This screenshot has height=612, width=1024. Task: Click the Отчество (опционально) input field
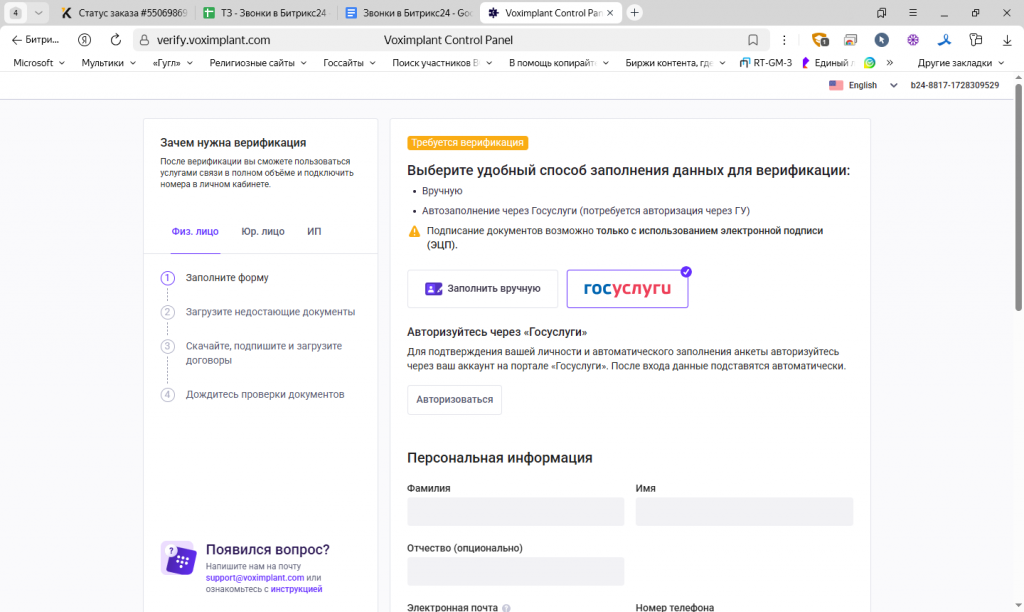(x=515, y=572)
